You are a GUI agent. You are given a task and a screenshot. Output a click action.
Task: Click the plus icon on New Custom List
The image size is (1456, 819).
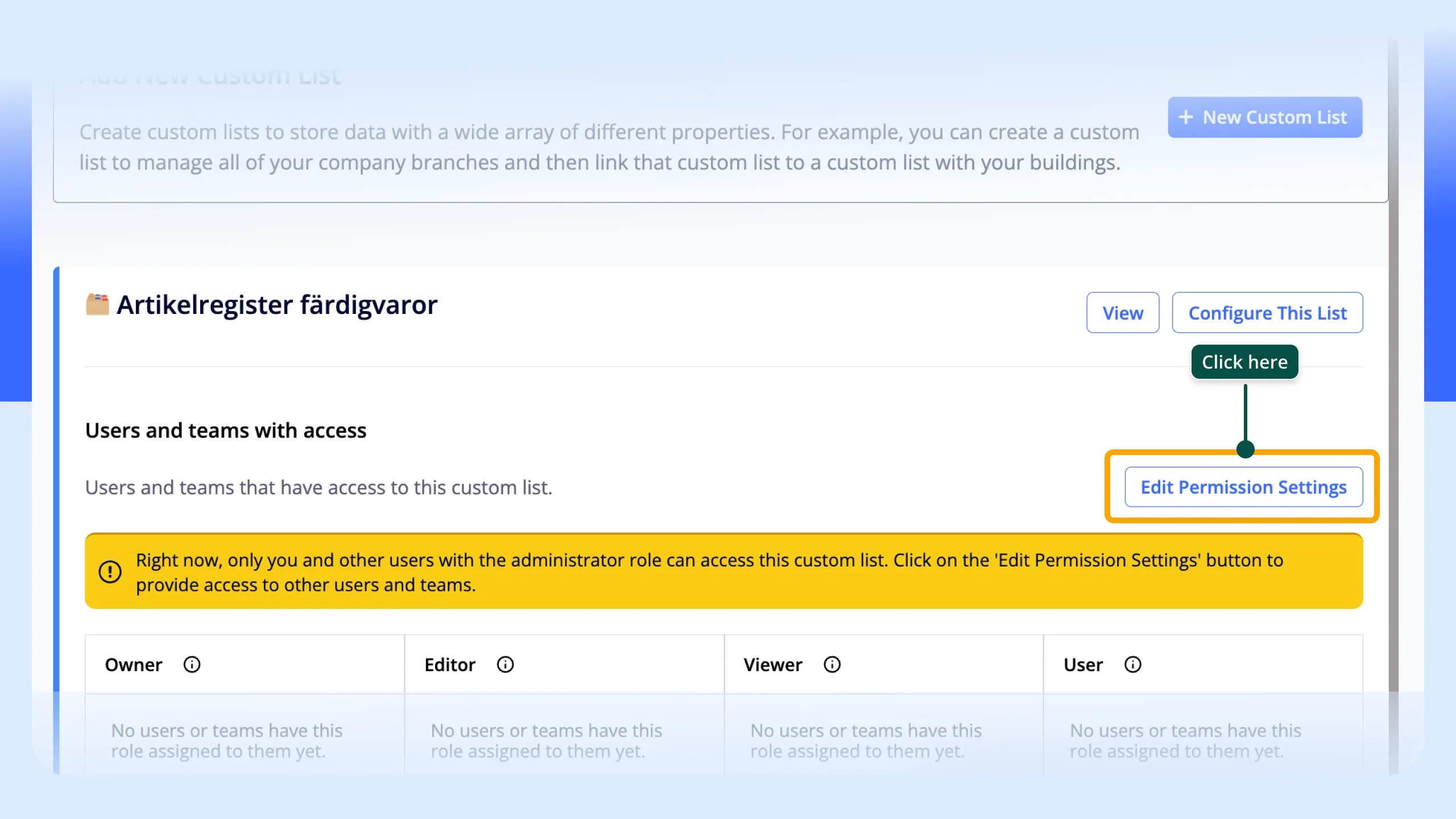(1186, 117)
